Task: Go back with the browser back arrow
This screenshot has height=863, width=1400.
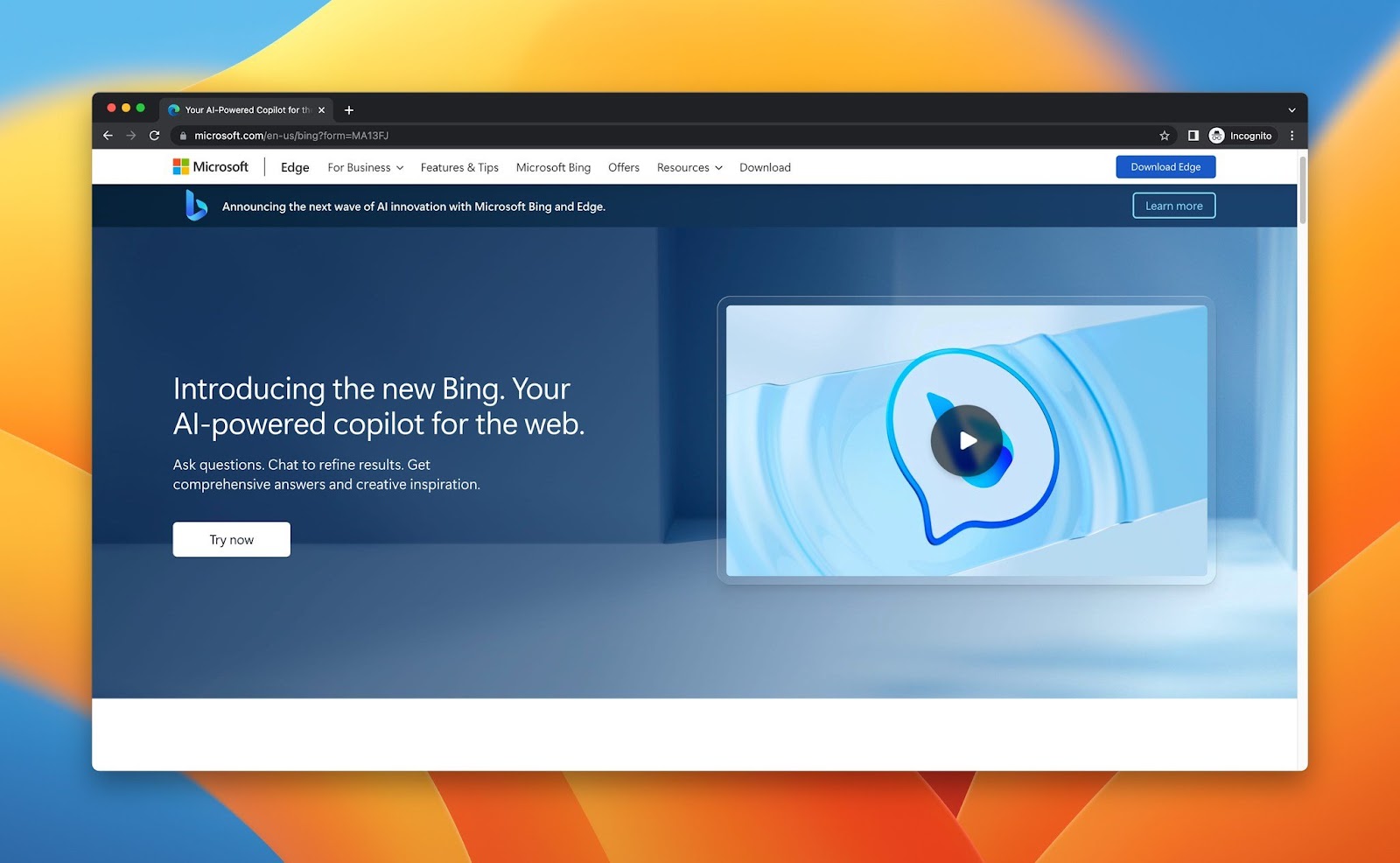Action: click(108, 136)
